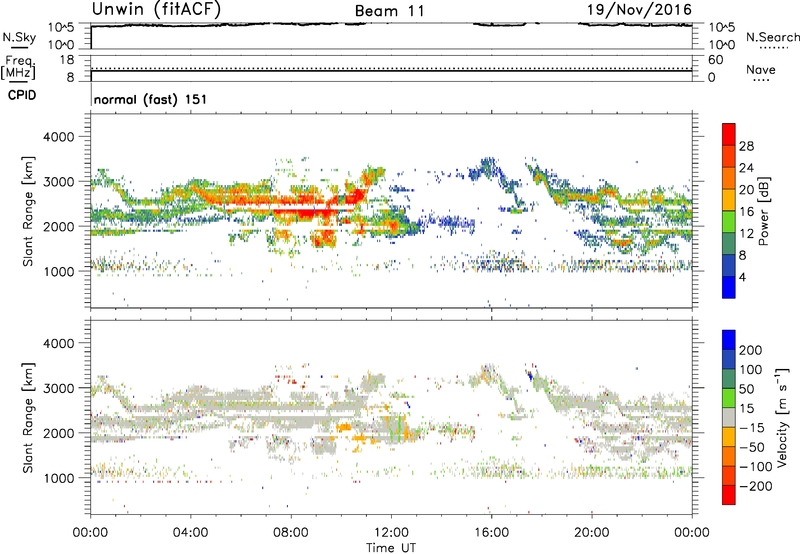This screenshot has width=800, height=554.
Task: Select the "N.Sky" legend label
Action: pos(19,37)
